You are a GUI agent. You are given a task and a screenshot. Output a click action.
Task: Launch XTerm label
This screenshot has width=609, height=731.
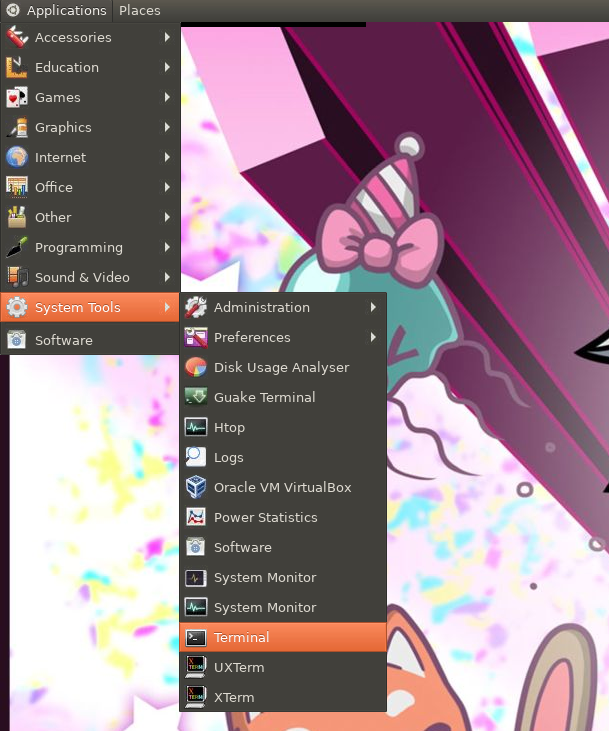234,697
